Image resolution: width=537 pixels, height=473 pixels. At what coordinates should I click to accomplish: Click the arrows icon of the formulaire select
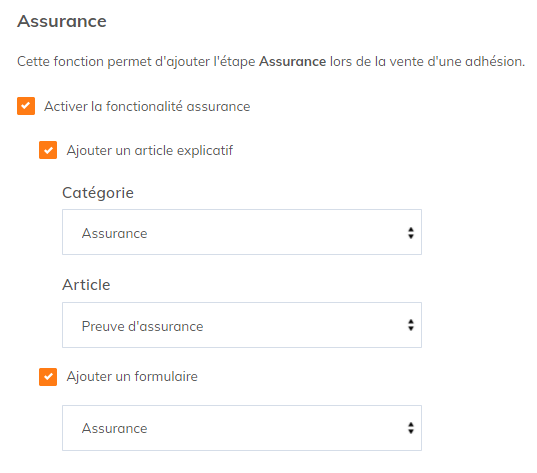[411, 428]
